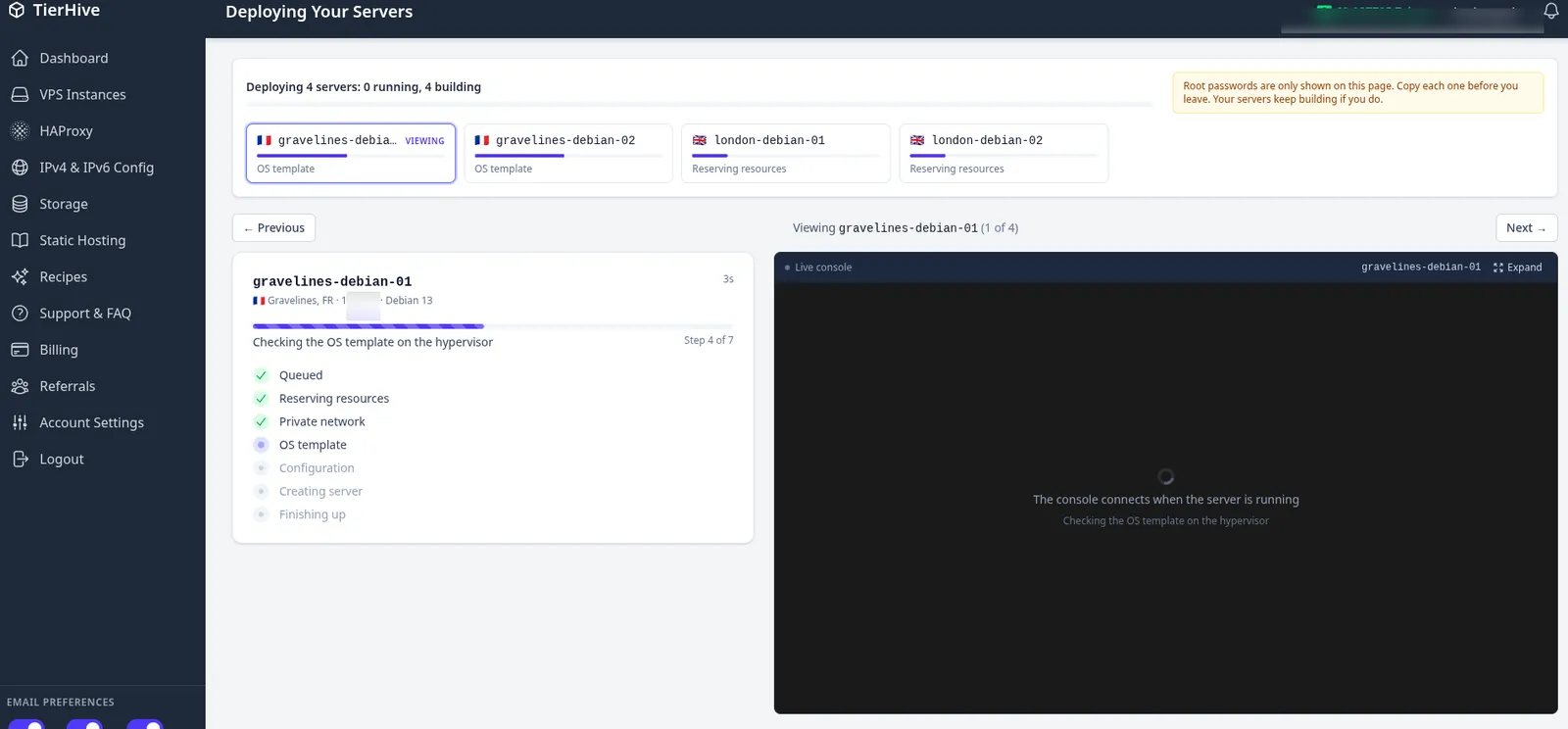Click the Referrals people icon
Image resolution: width=1568 pixels, height=729 pixels.
tap(20, 386)
